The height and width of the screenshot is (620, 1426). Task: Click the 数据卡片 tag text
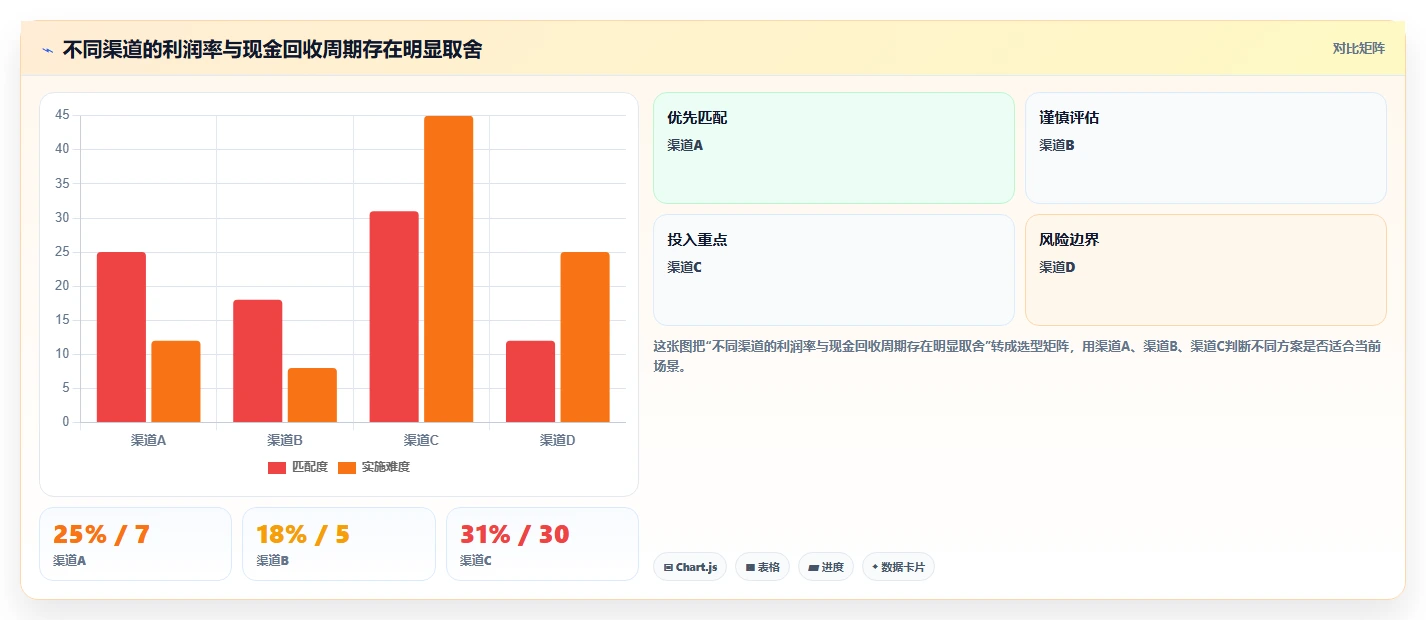pos(903,567)
